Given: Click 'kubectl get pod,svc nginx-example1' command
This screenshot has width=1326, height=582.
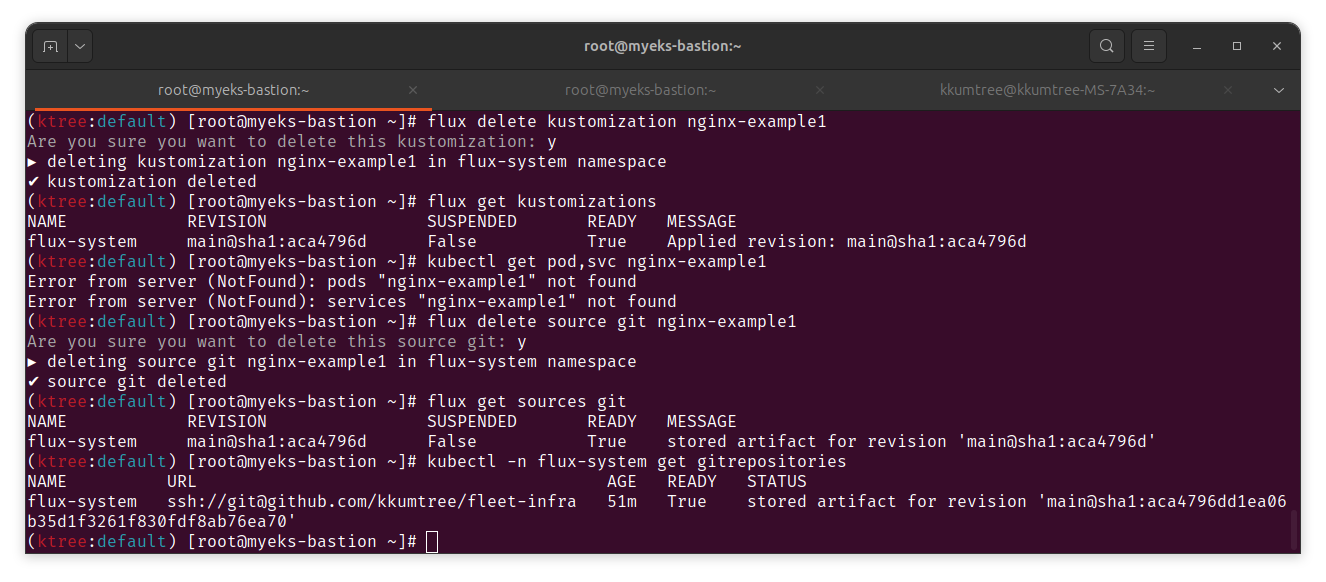Looking at the screenshot, I should point(596,262).
